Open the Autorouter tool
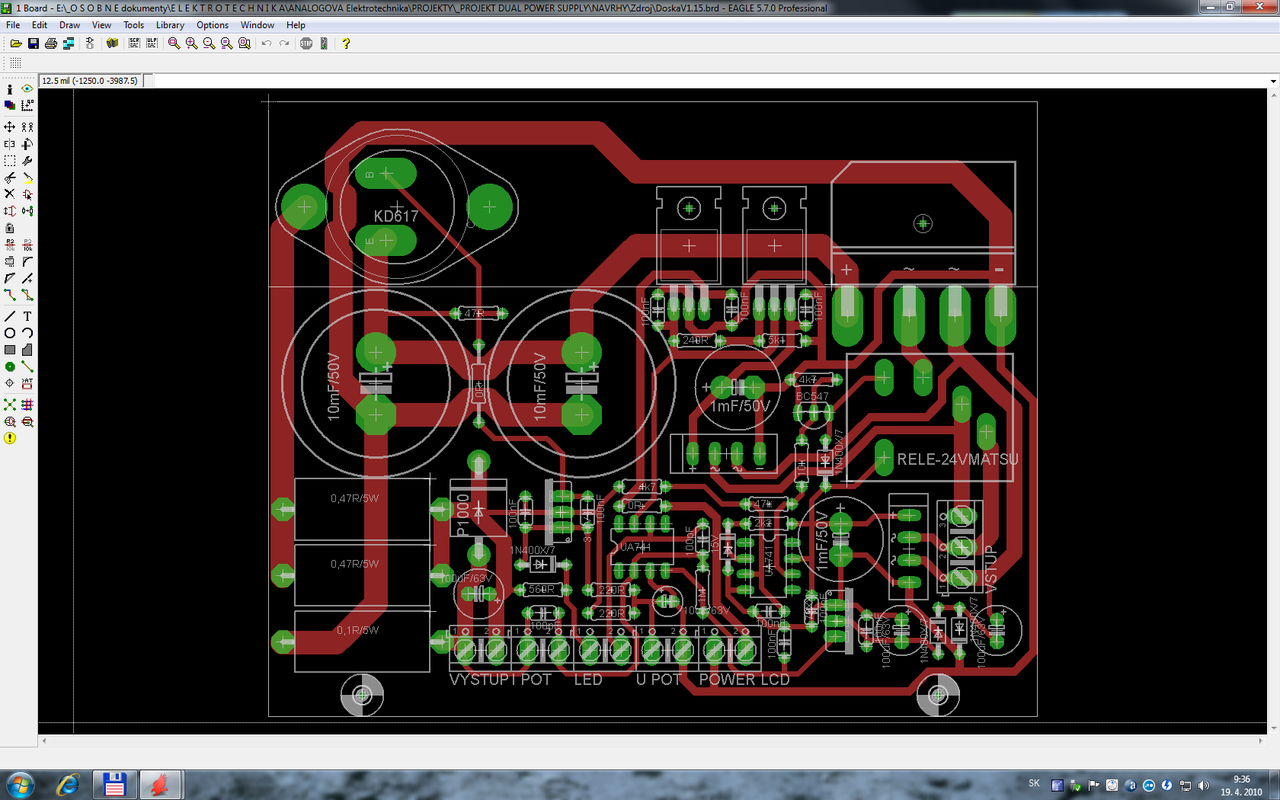Image resolution: width=1280 pixels, height=800 pixels. (28, 404)
